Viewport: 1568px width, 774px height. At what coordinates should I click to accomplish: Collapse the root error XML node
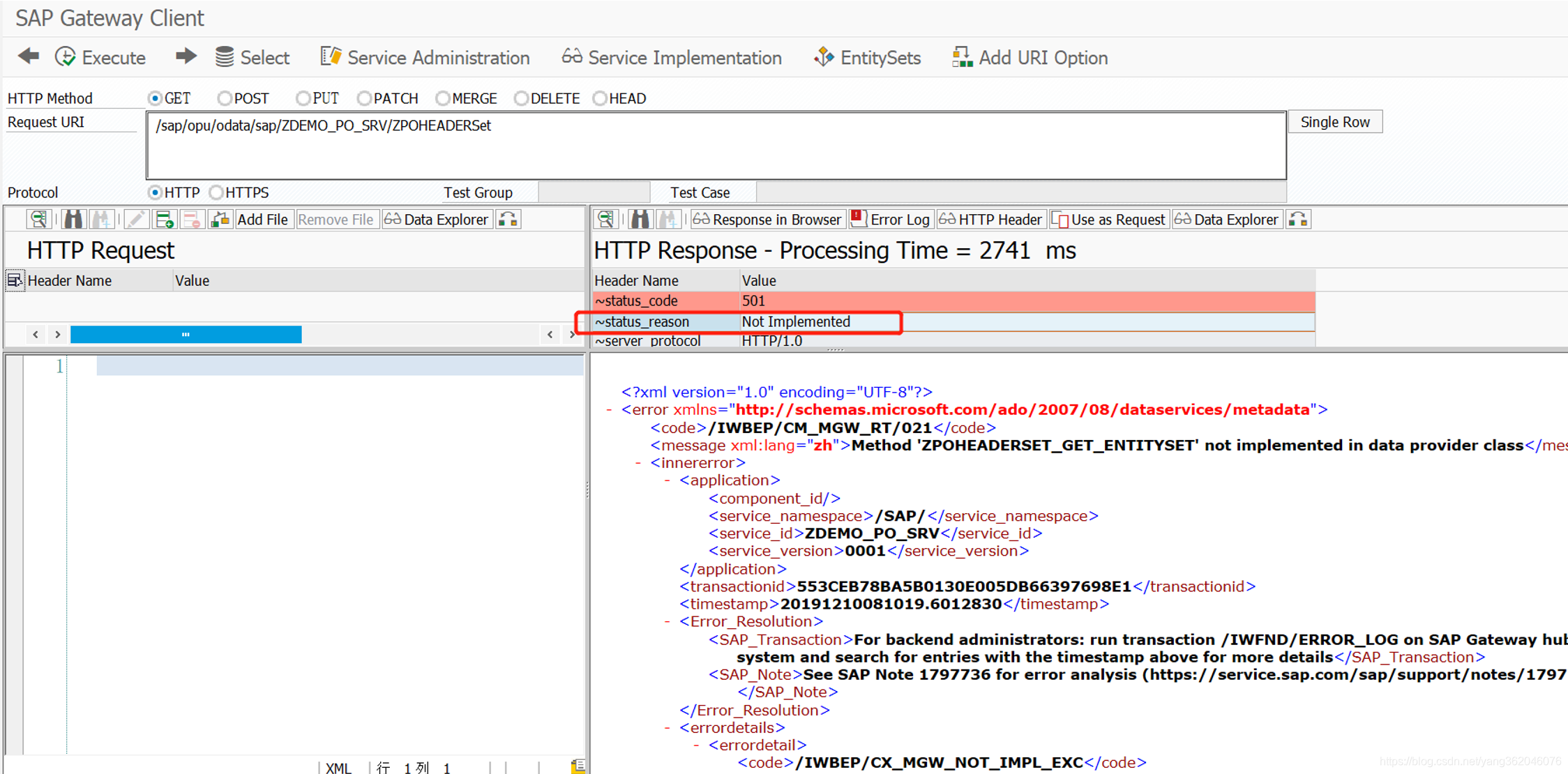coord(609,410)
